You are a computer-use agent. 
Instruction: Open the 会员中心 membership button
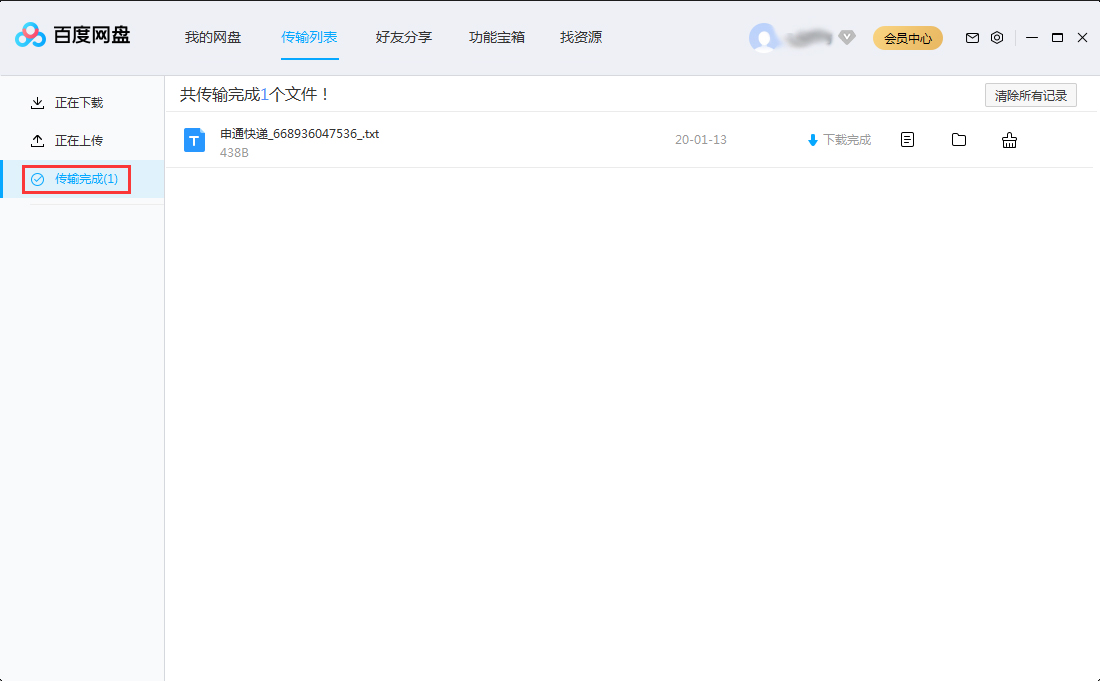907,37
